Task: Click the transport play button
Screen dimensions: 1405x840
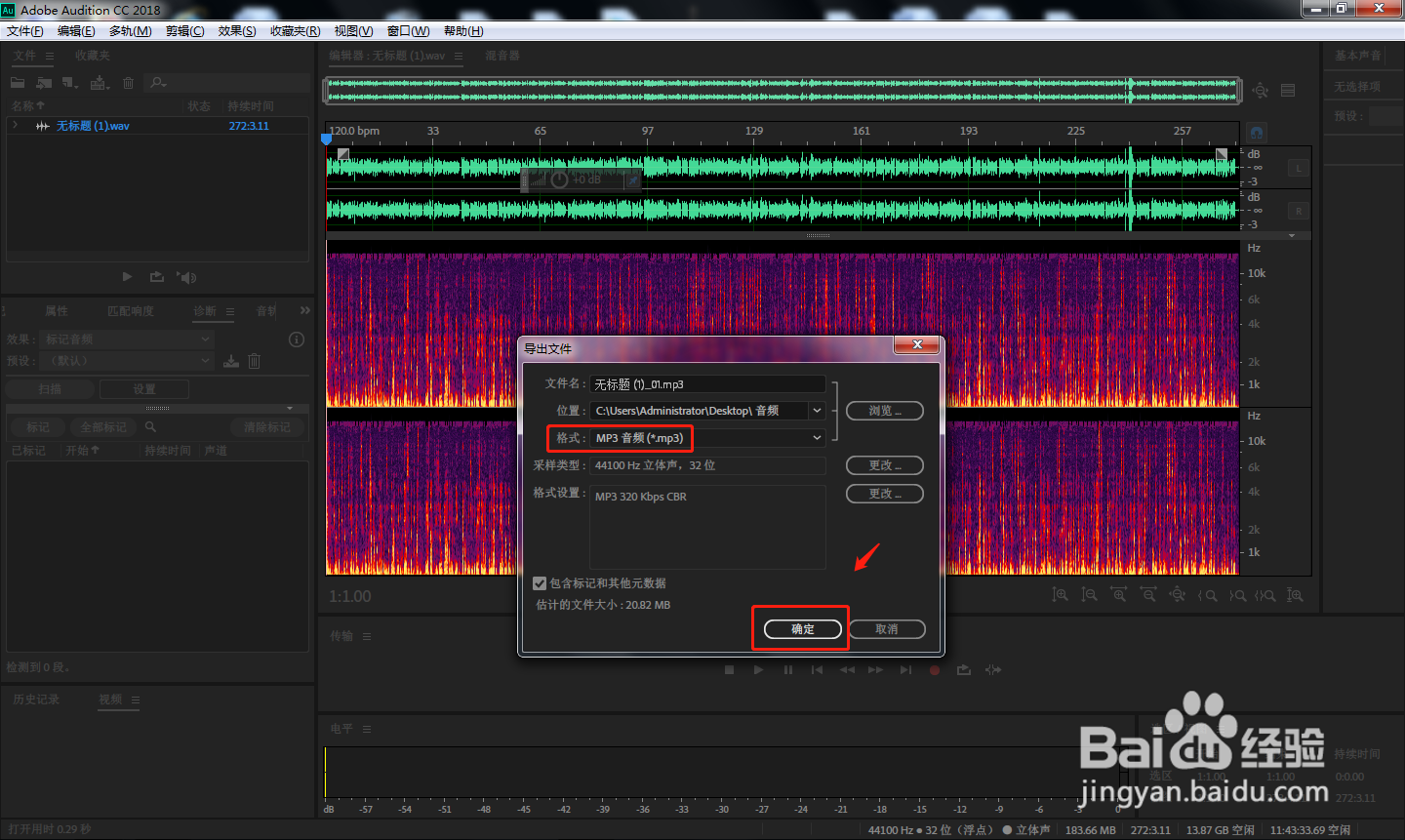Action: click(758, 670)
